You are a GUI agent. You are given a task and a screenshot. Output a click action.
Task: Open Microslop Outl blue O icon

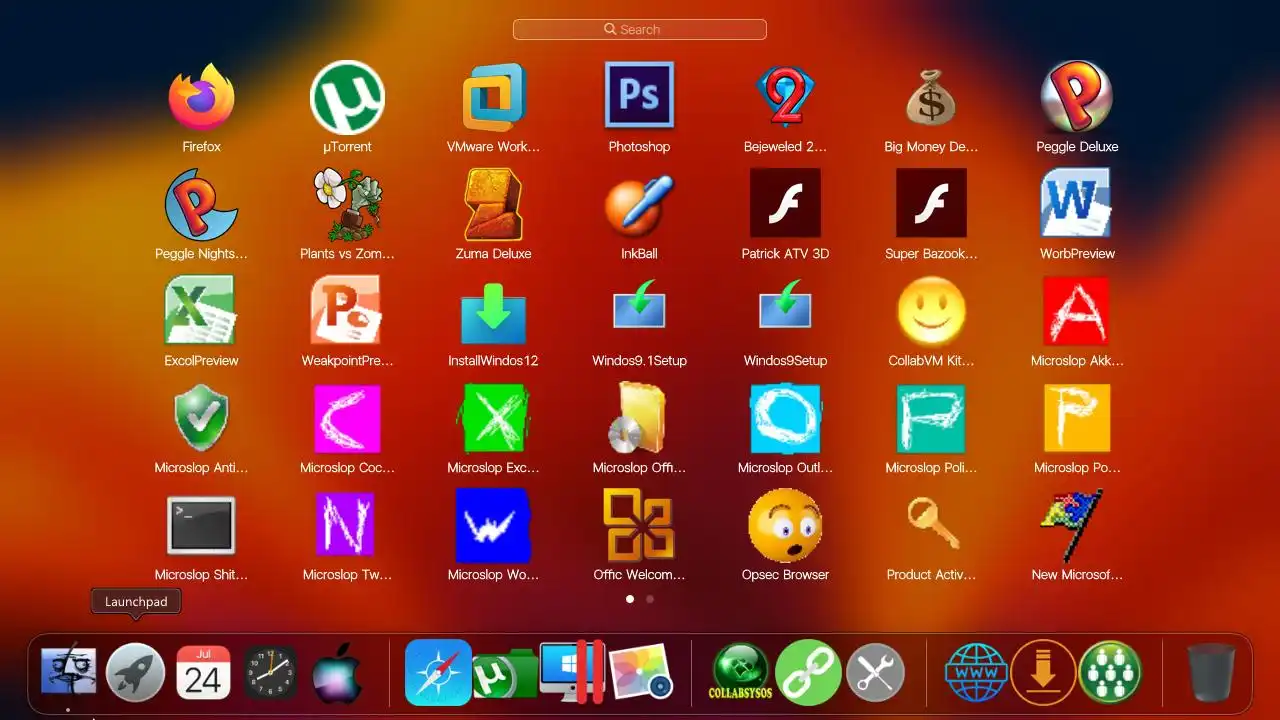[785, 419]
